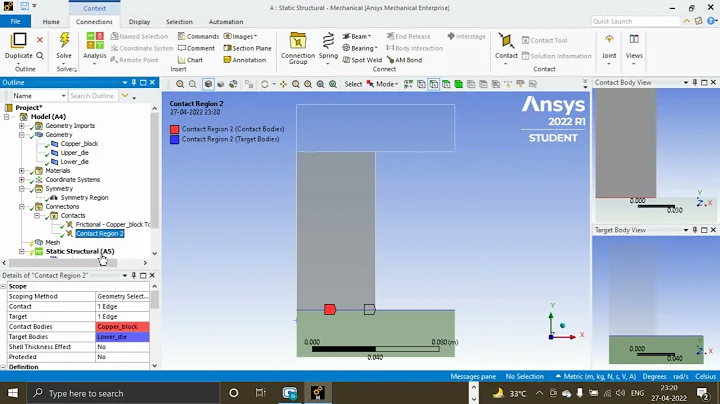Open the Messages pane from status bar
The width and height of the screenshot is (720, 404).
pos(473,376)
